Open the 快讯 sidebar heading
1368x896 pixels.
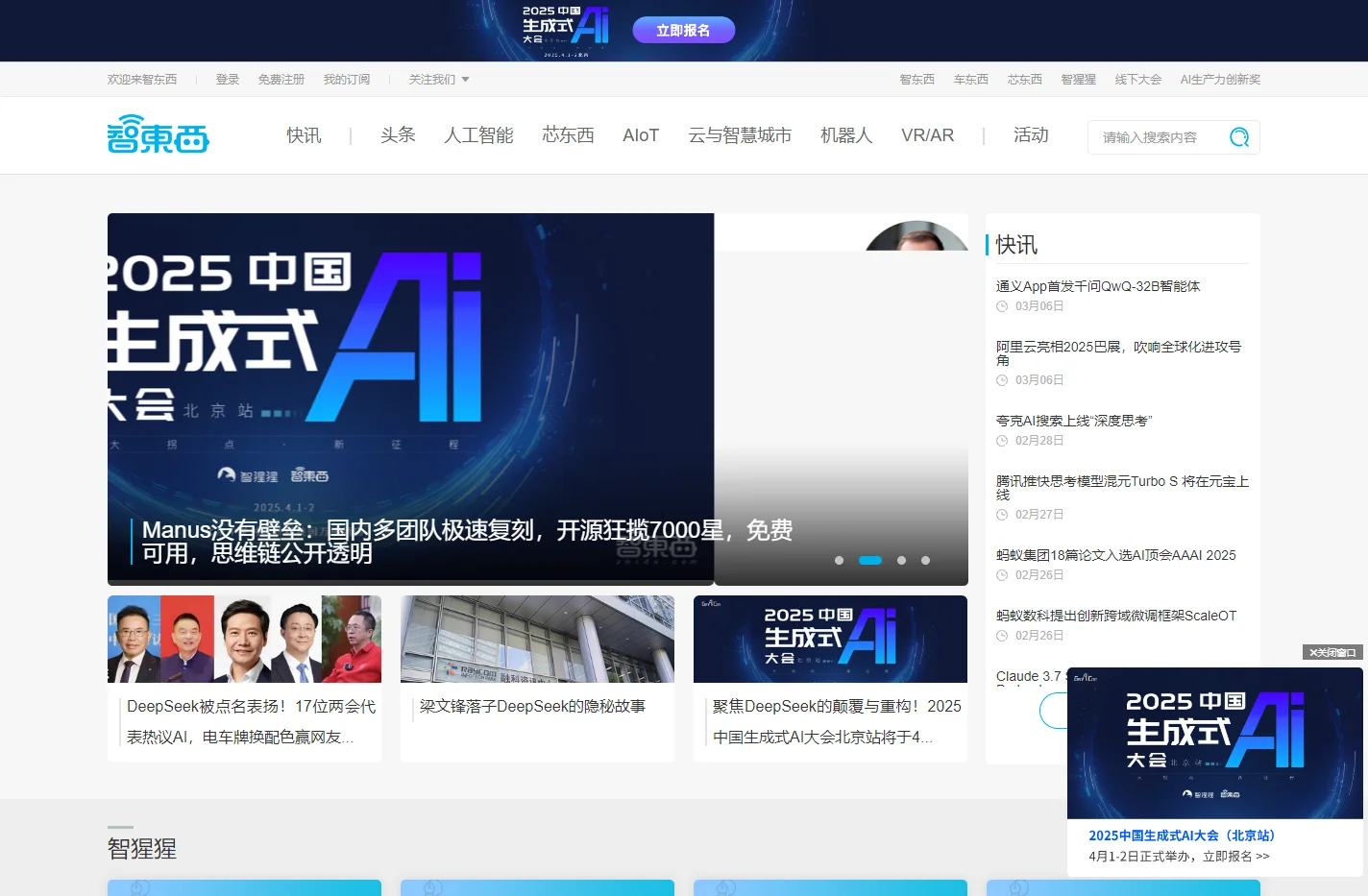click(x=1016, y=245)
